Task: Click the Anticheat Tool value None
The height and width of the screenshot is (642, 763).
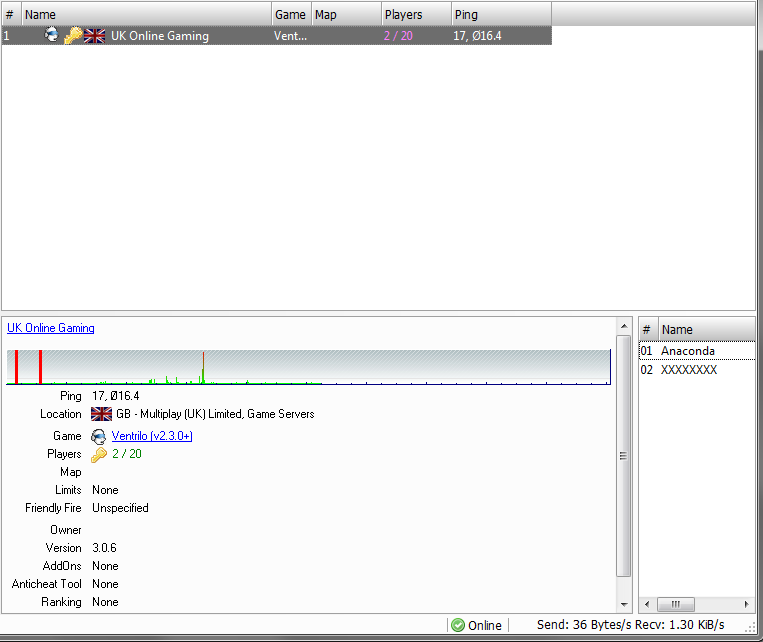Action: point(105,584)
